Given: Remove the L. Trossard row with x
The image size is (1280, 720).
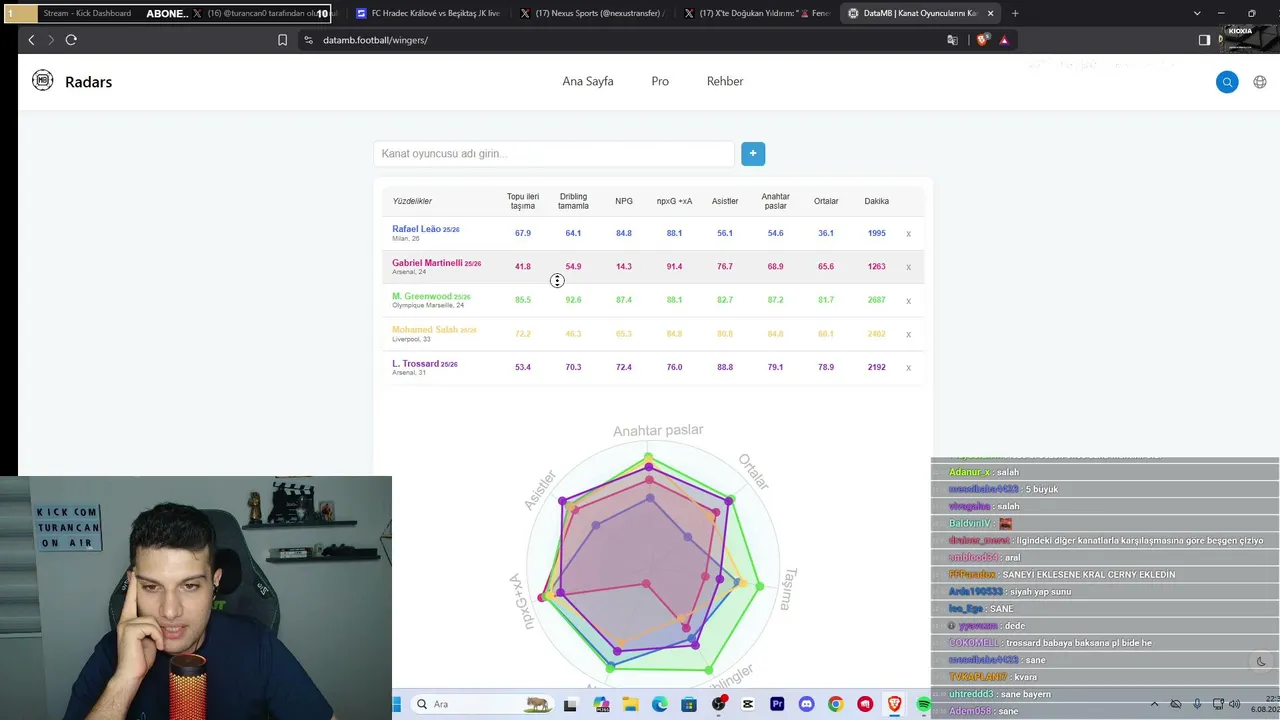Looking at the screenshot, I should [908, 368].
